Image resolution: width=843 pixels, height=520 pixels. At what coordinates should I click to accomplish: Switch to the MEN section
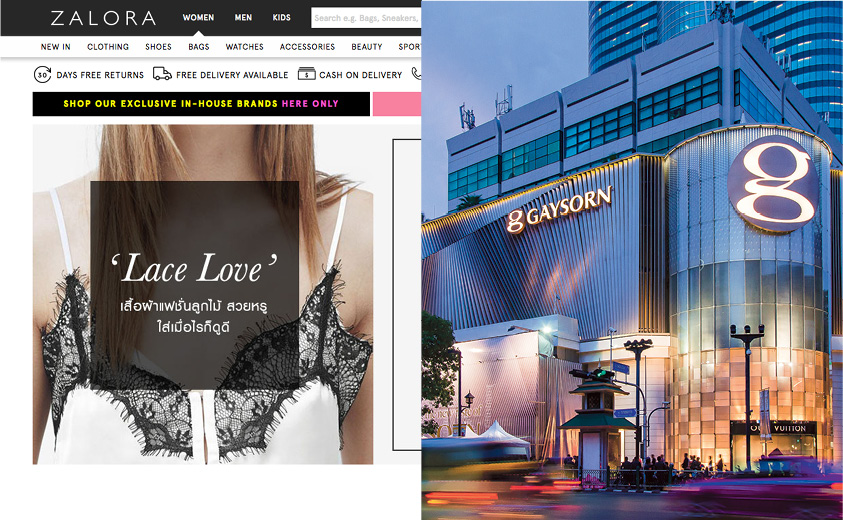click(x=243, y=18)
